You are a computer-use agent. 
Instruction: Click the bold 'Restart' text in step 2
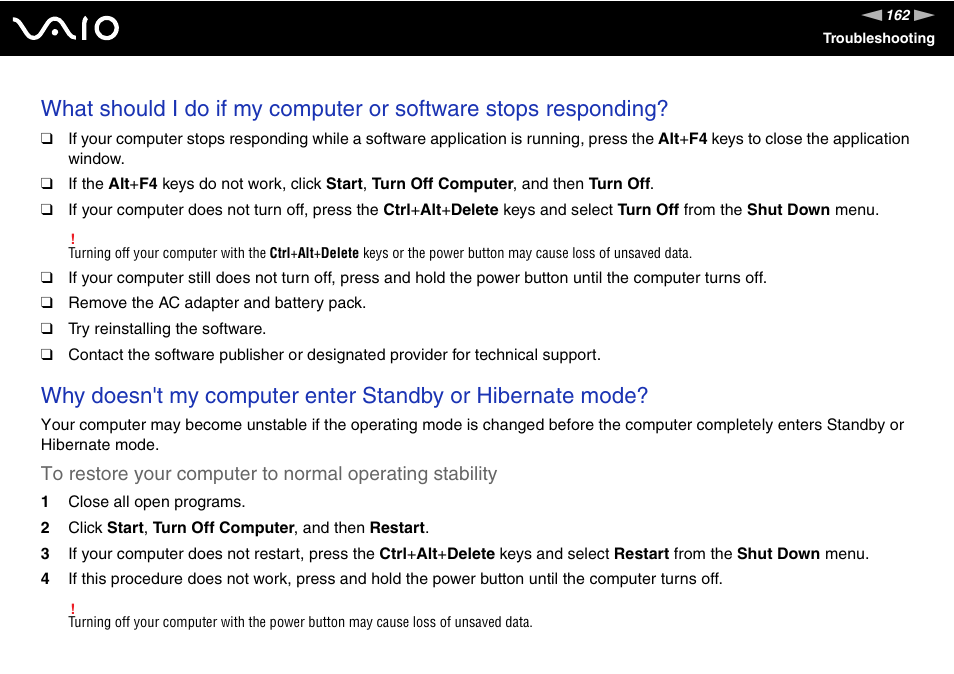397,527
